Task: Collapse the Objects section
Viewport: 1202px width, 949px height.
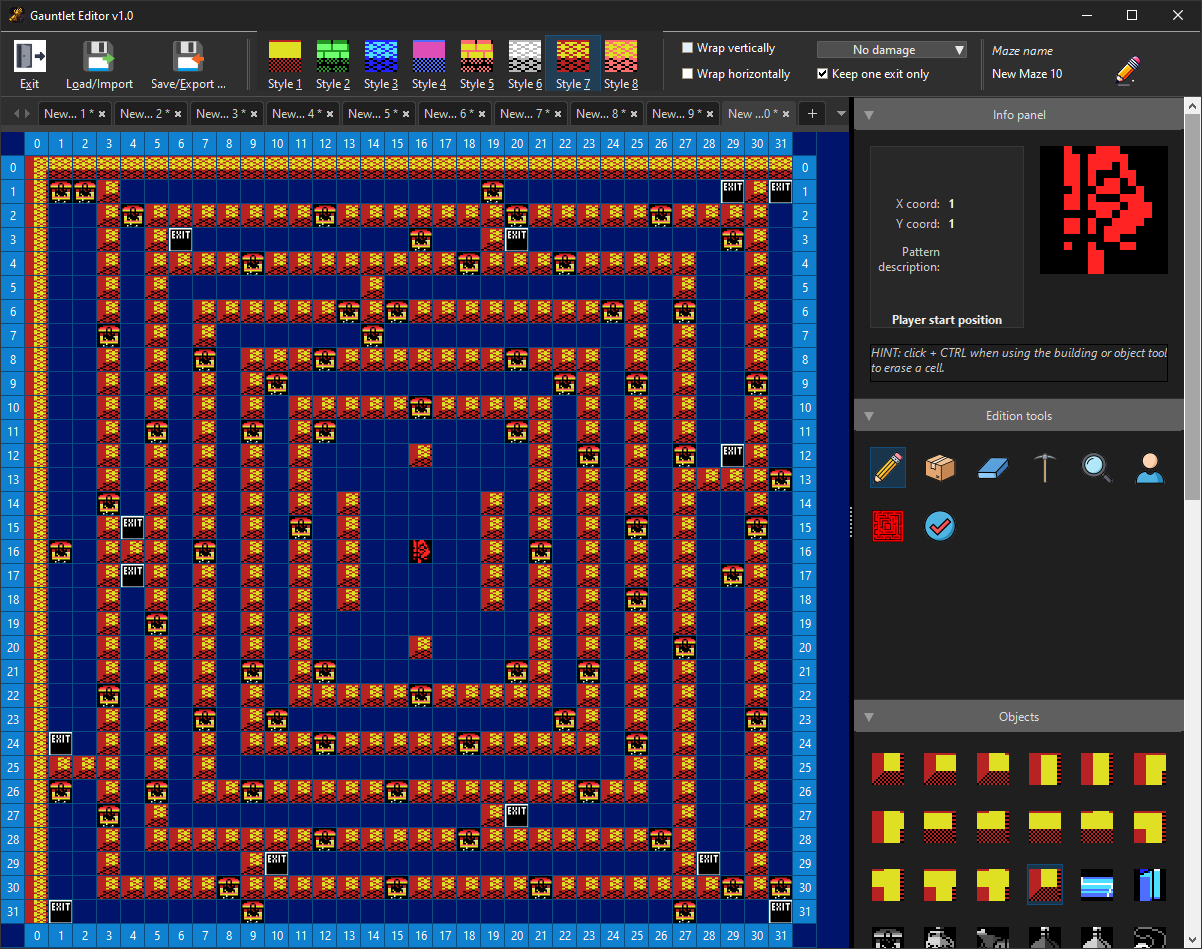Action: pos(869,717)
